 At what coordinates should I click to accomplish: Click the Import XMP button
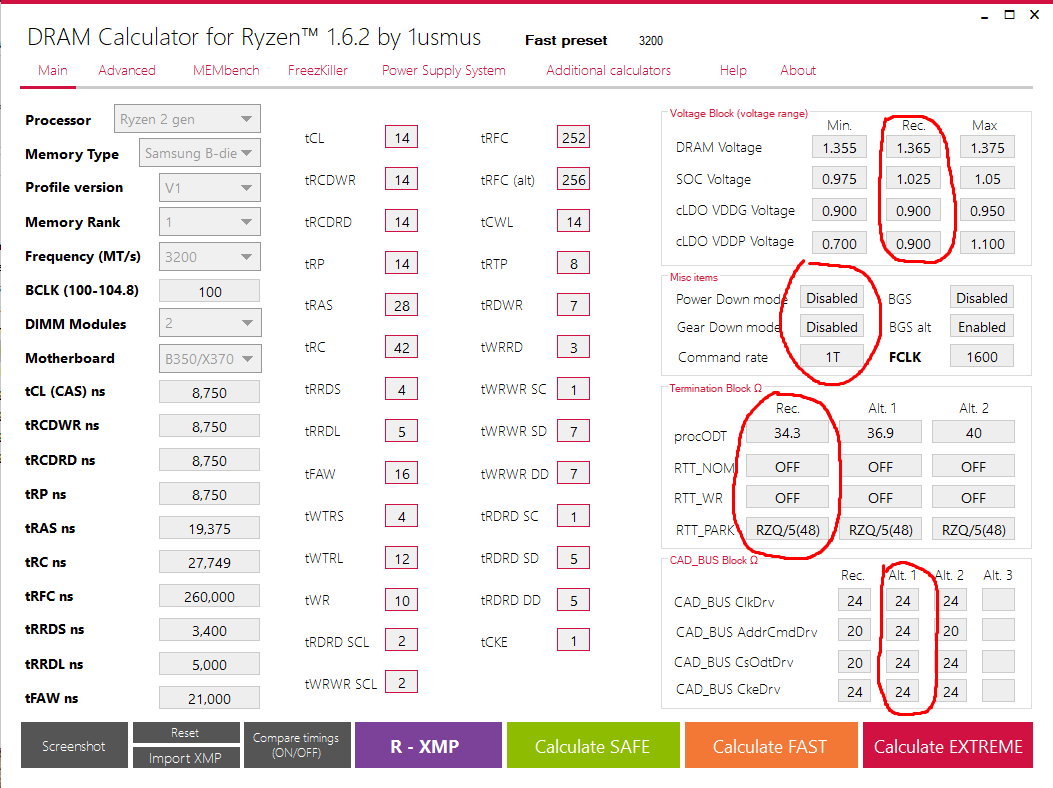tap(186, 758)
